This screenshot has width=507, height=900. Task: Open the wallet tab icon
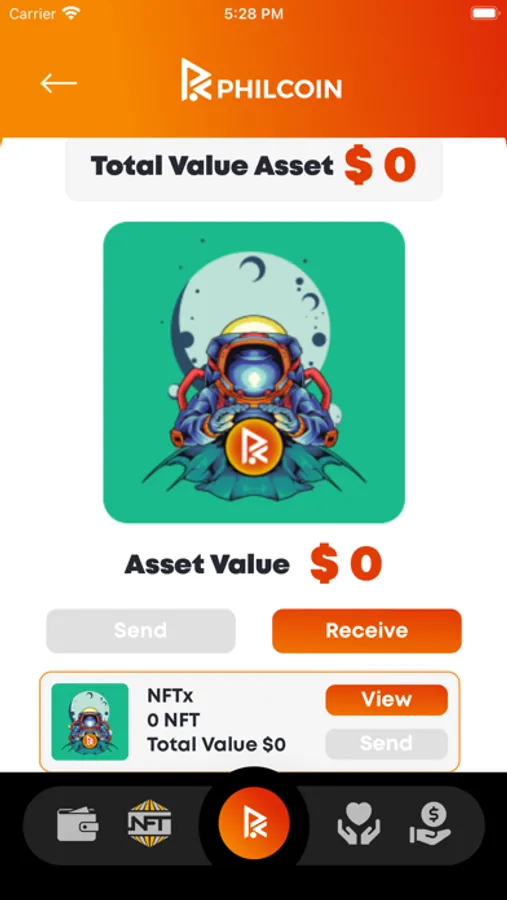coord(78,825)
